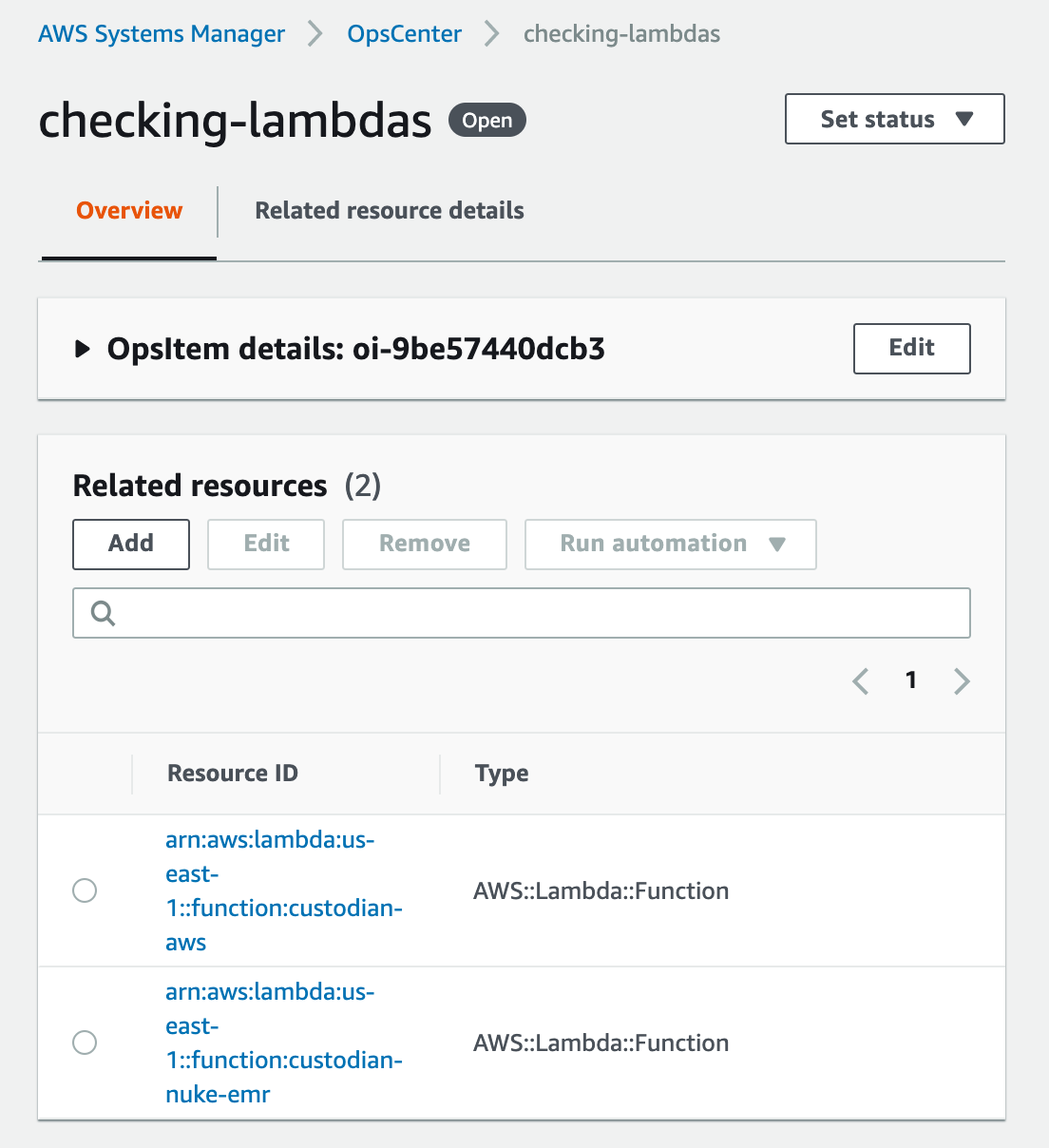This screenshot has height=1148, width=1049.
Task: Click the Remove button
Action: coord(425,544)
